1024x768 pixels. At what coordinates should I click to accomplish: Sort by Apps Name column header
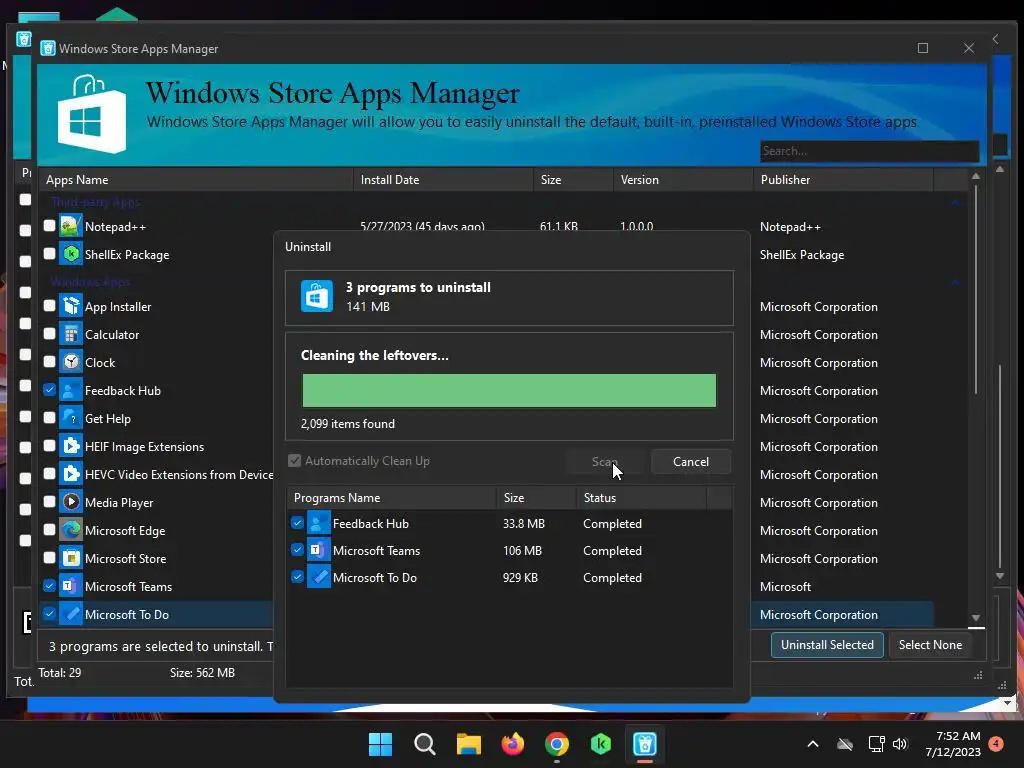197,180
